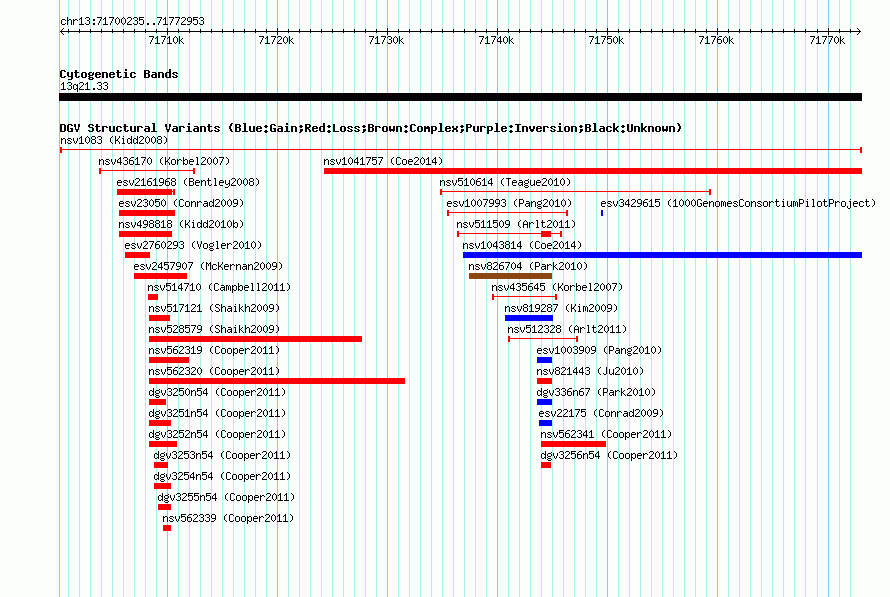
Task: Click the 71740k ruler tick label
Action: point(497,40)
